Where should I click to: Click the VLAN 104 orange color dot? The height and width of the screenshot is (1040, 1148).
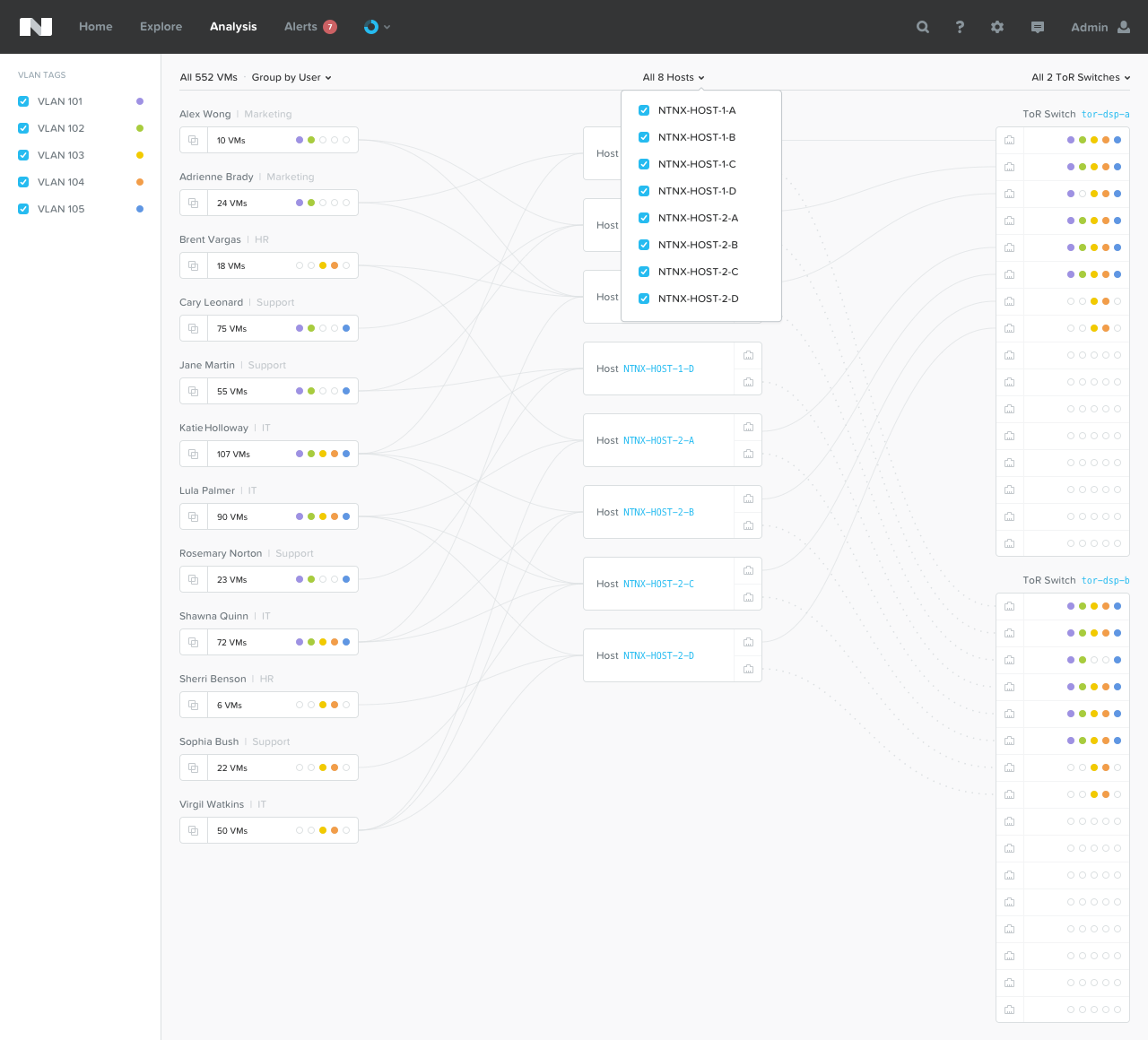pyautogui.click(x=140, y=182)
